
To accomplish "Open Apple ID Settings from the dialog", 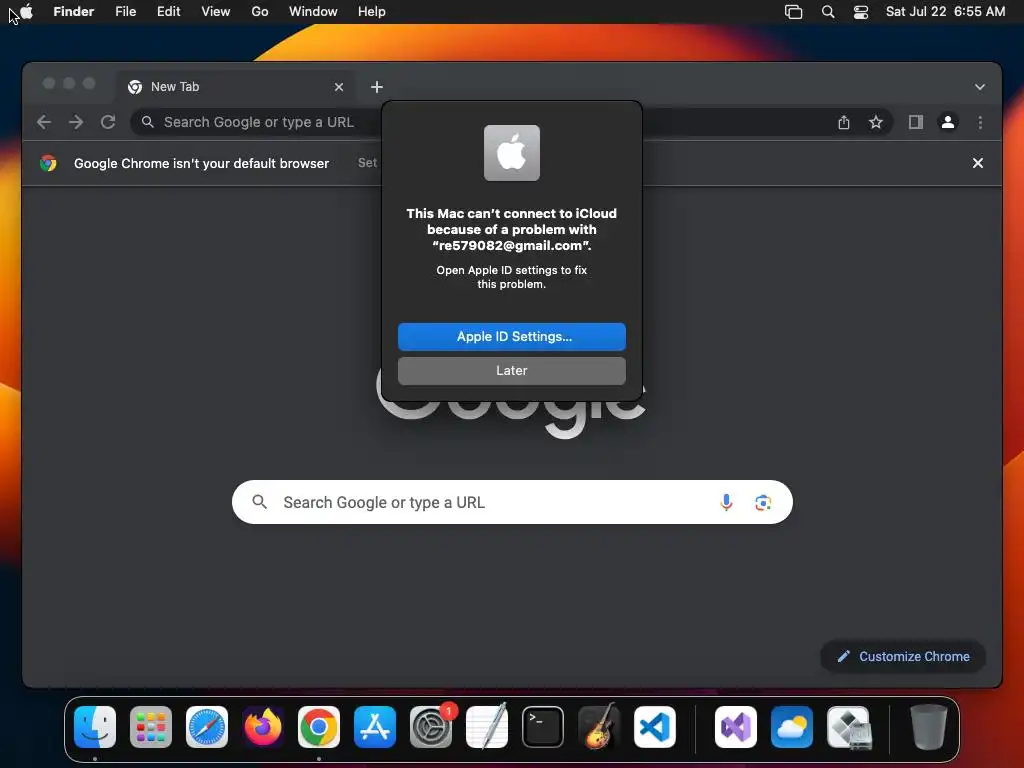I will [x=511, y=336].
